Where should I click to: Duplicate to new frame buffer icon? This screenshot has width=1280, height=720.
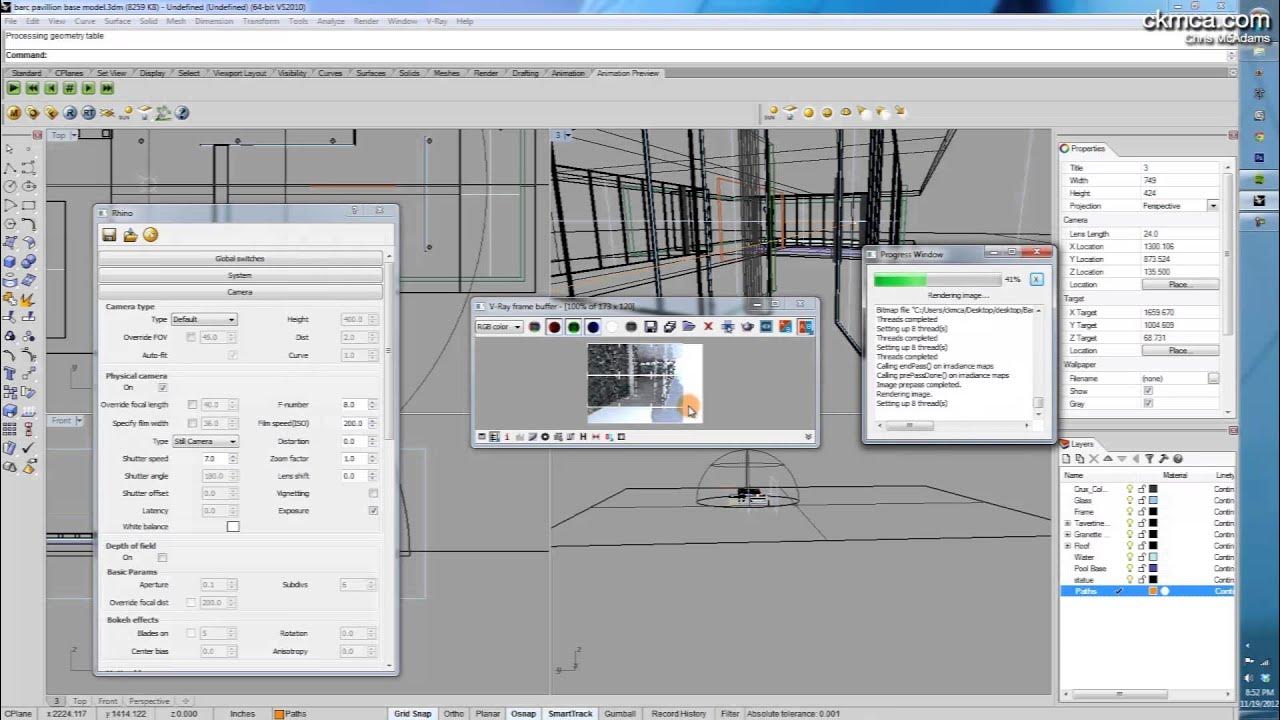[x=670, y=327]
